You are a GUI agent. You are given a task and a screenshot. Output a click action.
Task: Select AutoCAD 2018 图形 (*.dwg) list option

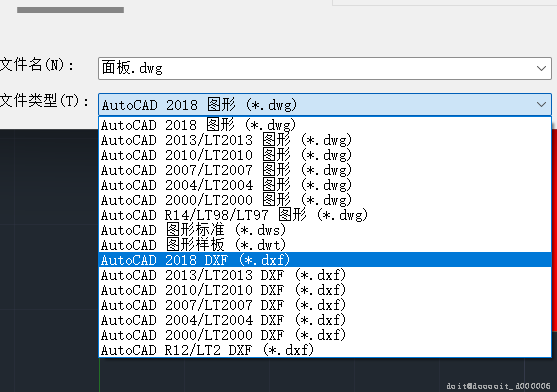[325, 125]
